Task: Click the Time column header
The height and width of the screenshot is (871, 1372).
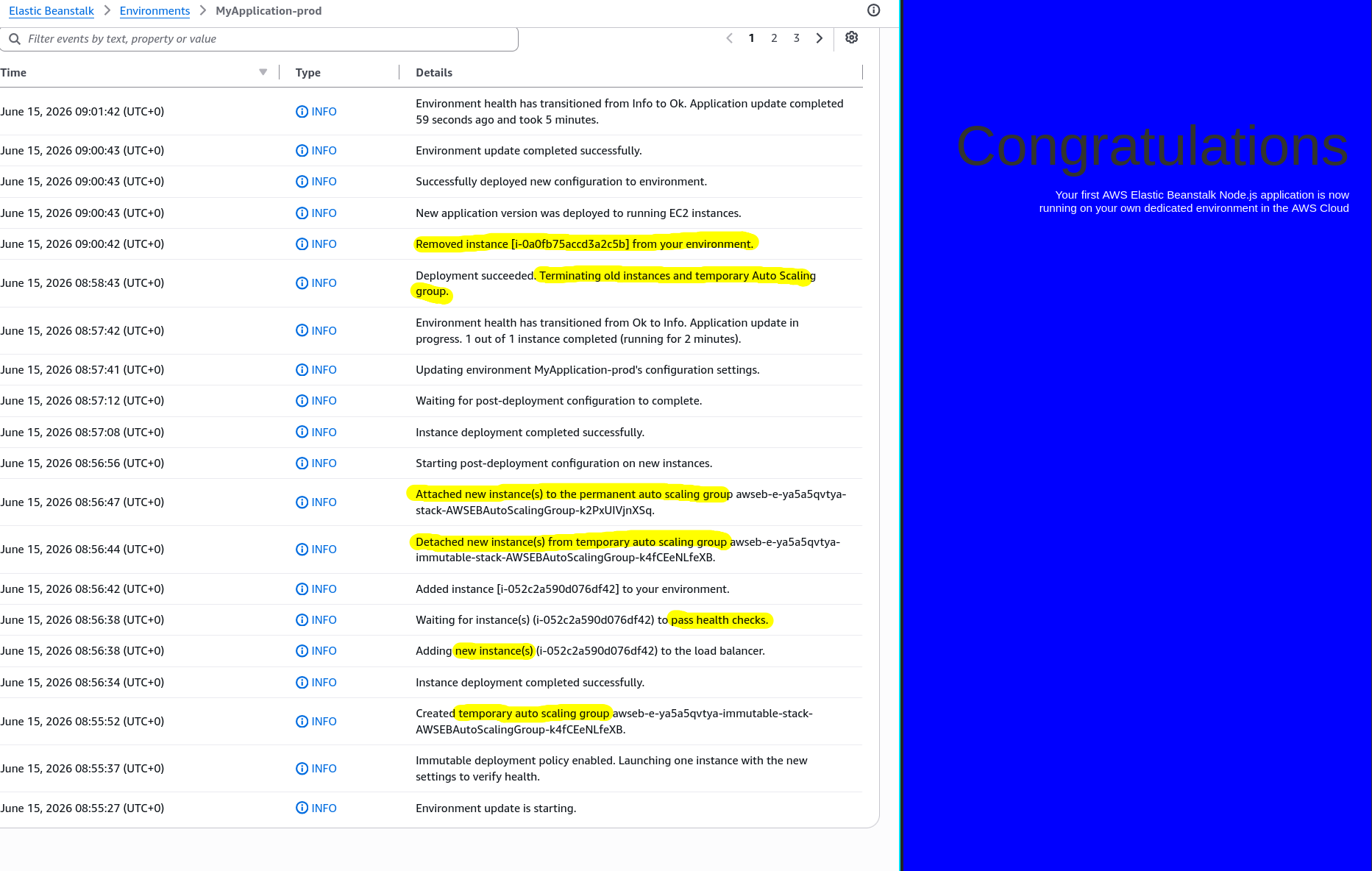Action: pos(13,73)
